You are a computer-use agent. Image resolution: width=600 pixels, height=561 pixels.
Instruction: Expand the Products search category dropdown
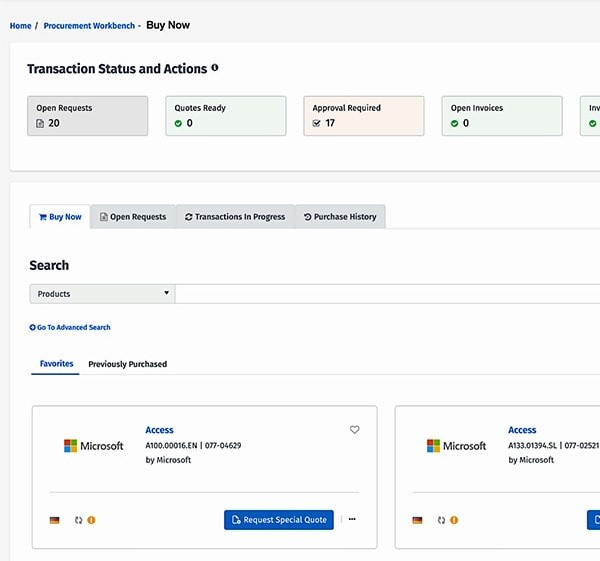click(x=102, y=294)
